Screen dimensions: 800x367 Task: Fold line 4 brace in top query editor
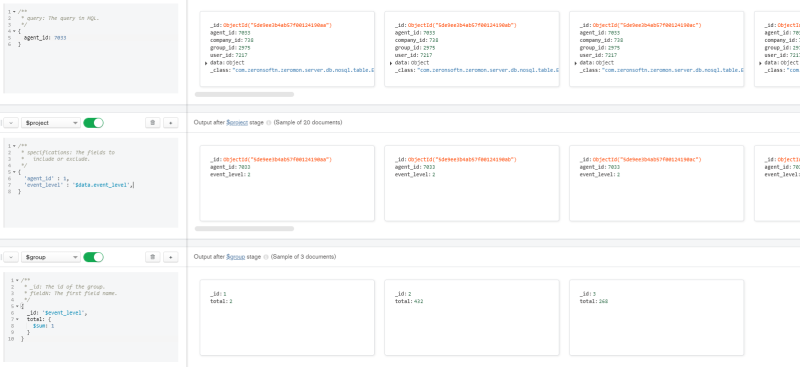point(14,31)
